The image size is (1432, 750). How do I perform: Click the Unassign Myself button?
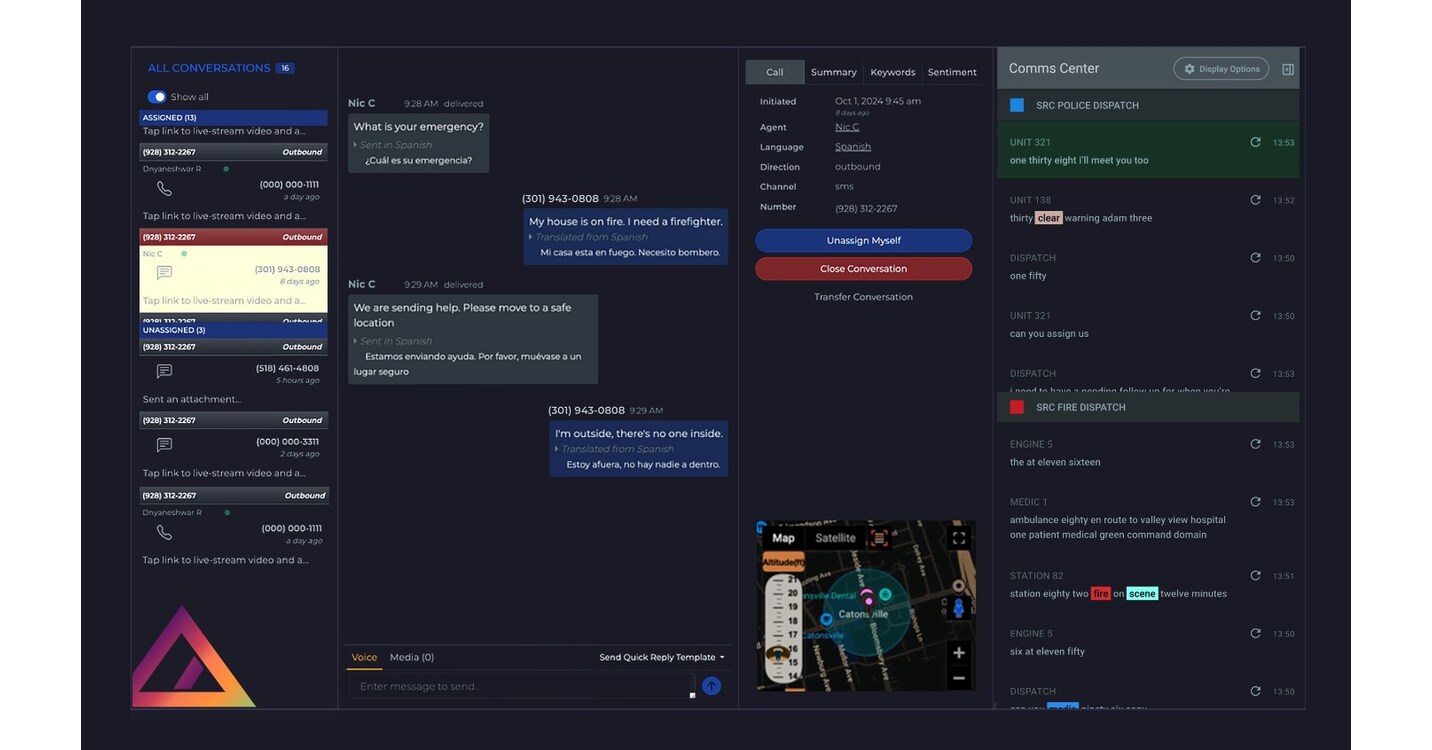863,241
